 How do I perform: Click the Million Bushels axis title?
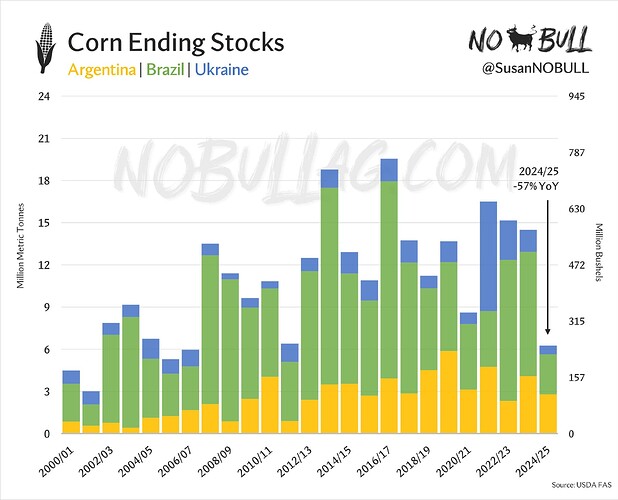[x=599, y=252]
